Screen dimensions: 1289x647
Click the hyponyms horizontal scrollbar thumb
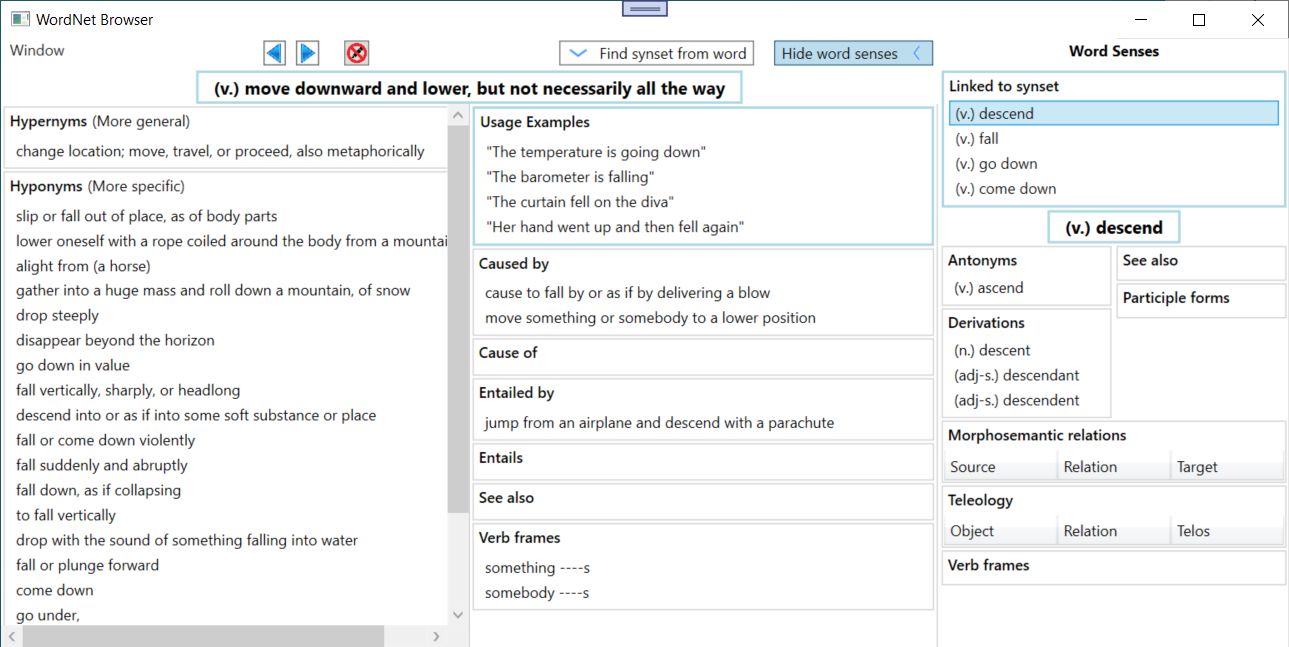click(203, 636)
